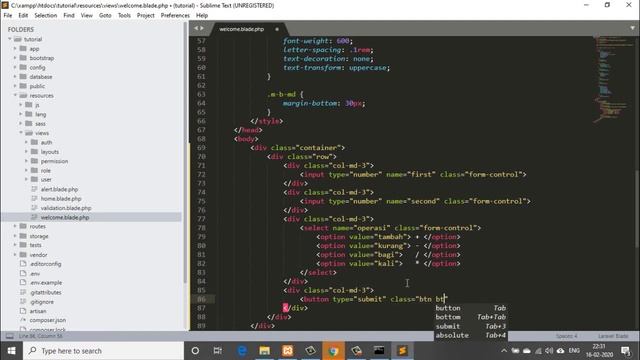The image size is (640, 360).
Task: Open the Goto menu
Action: click(x=105, y=15)
